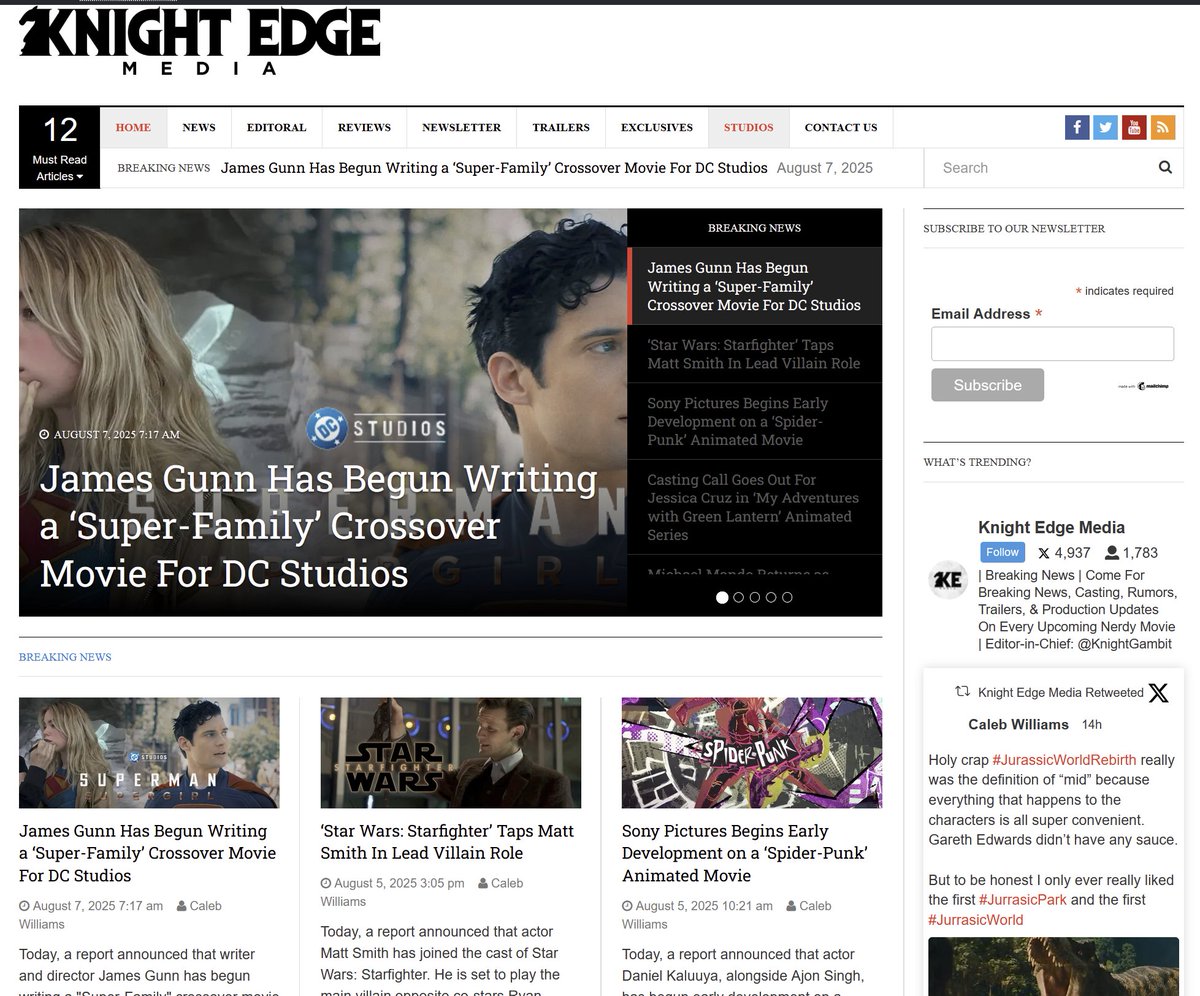
Task: Select Star Wars: Starfighter Taps Matt Smith in slider list
Action: tap(755, 354)
